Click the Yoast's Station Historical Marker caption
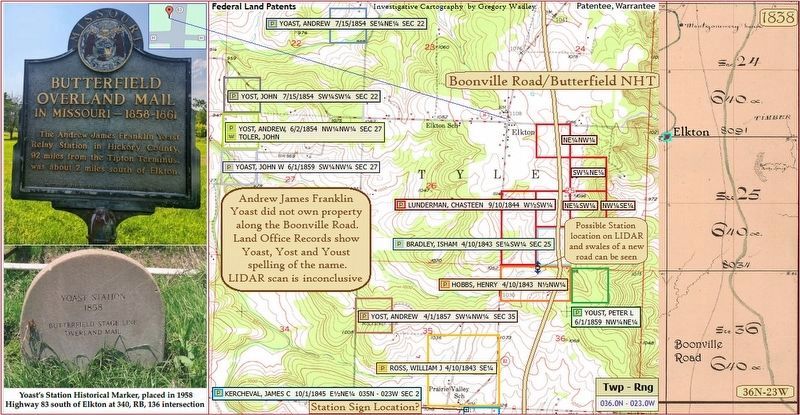This screenshot has height=415, width=800. (x=105, y=400)
